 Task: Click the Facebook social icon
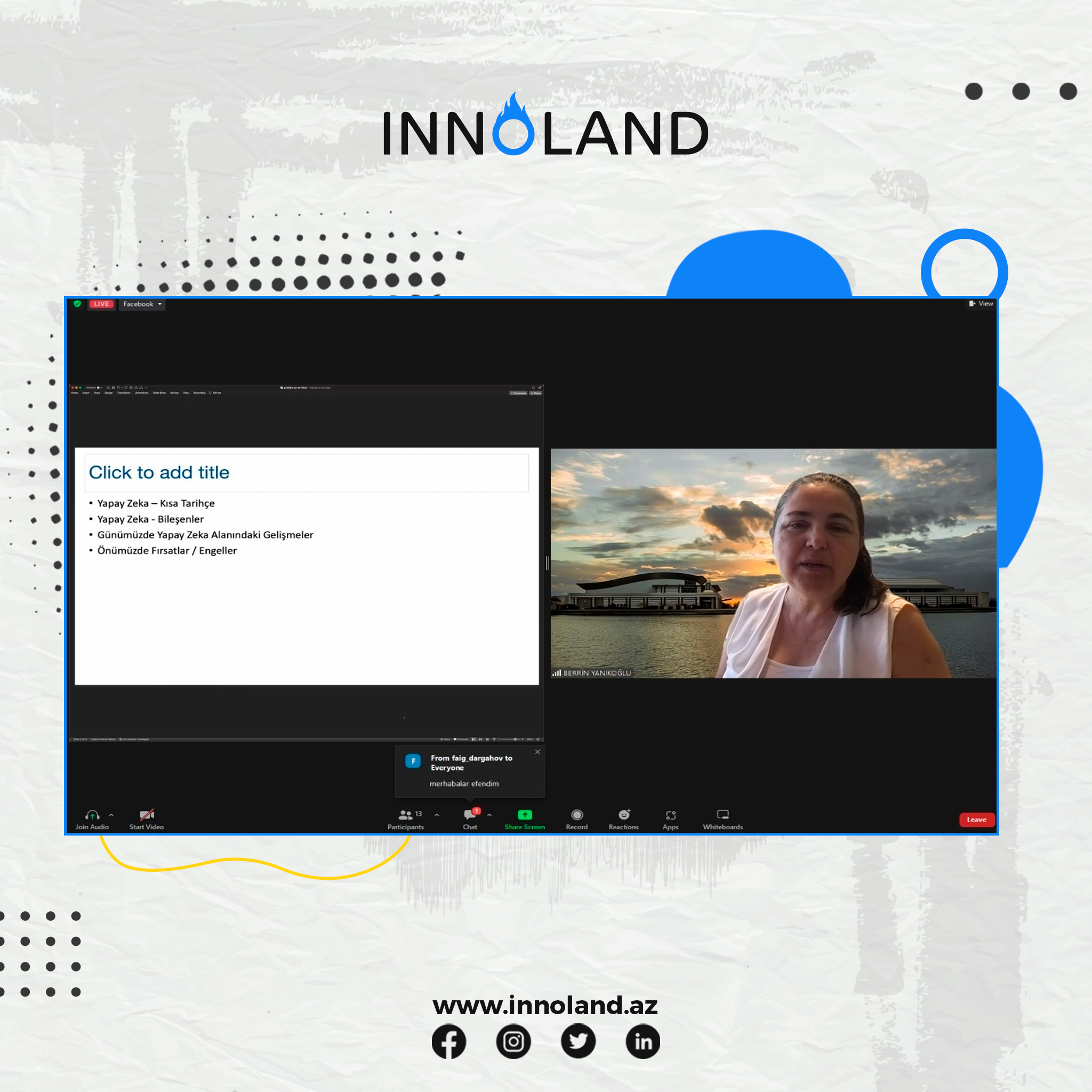point(449,1041)
